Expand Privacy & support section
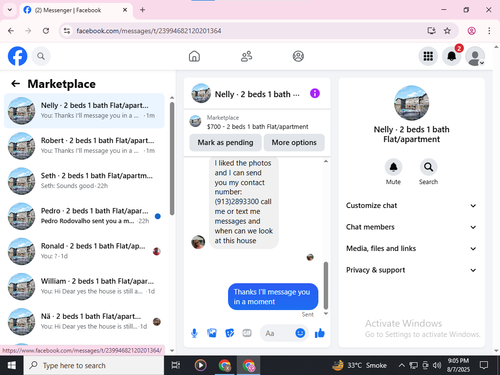The height and width of the screenshot is (375, 500). [411, 270]
